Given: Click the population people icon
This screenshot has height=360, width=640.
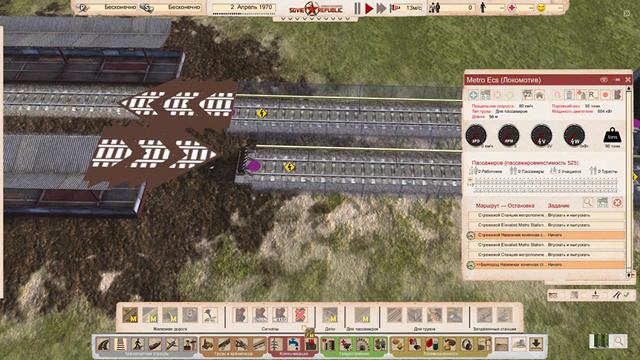Looking at the screenshot, I should 434,7.
